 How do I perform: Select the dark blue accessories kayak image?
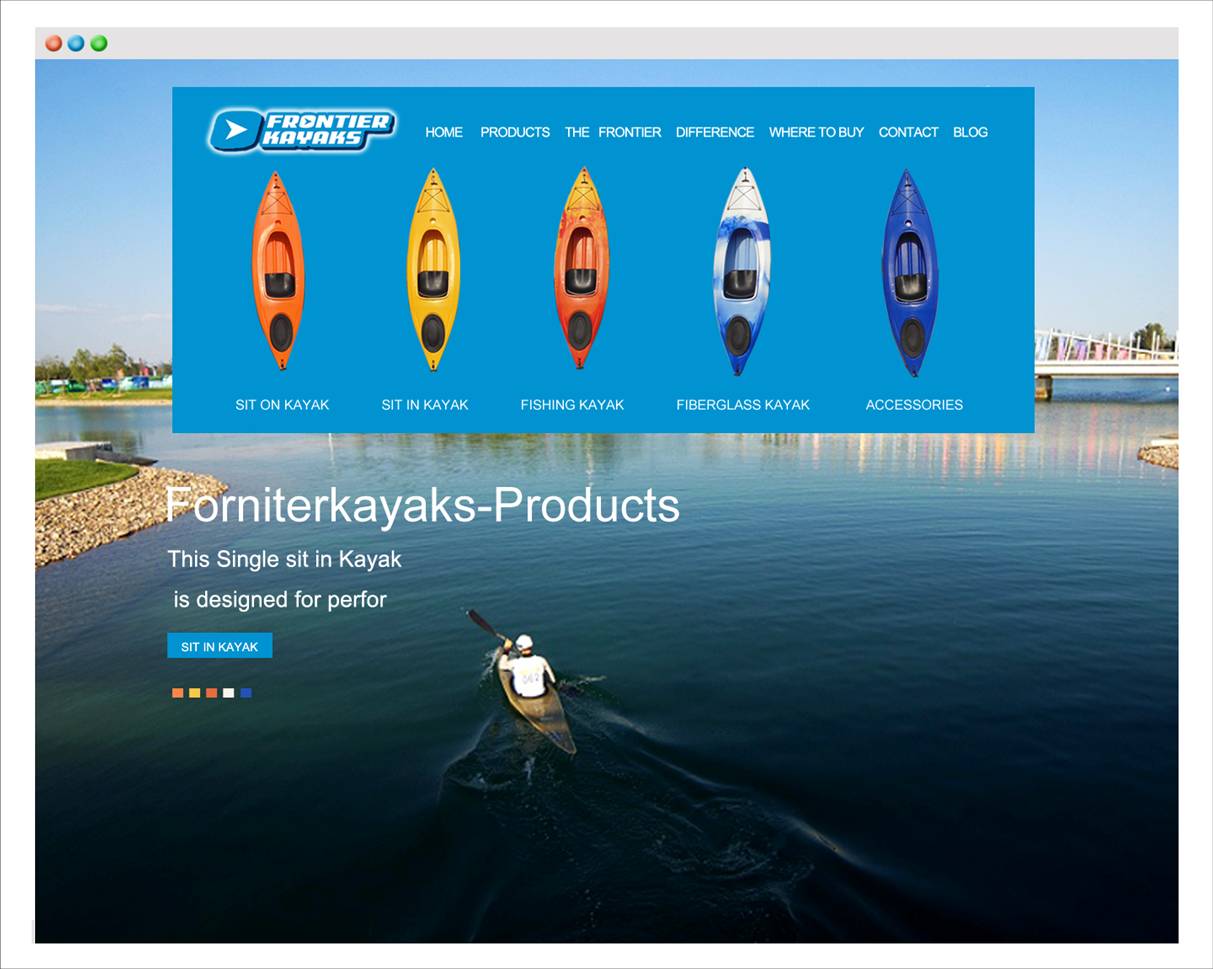[x=910, y=272]
